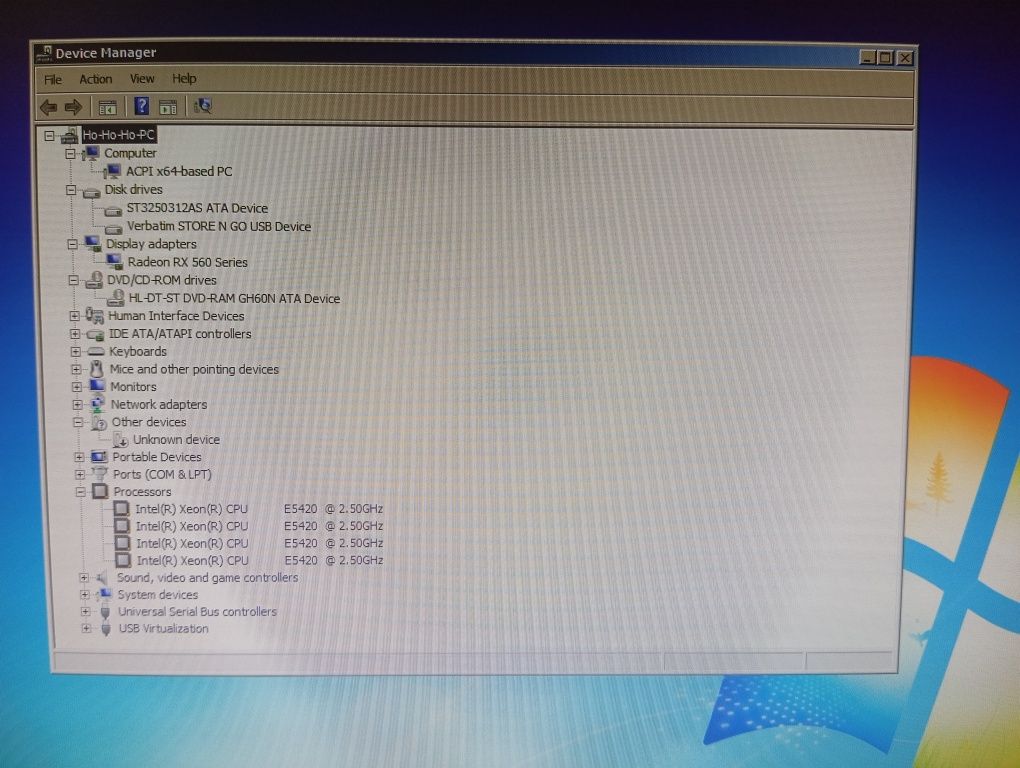This screenshot has height=768, width=1020.
Task: Expand the Monitors category
Action: [77, 387]
